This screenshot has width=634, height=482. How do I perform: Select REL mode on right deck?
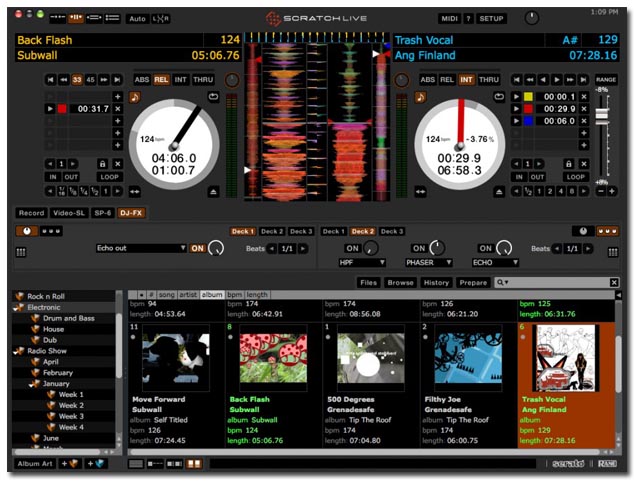coord(446,80)
